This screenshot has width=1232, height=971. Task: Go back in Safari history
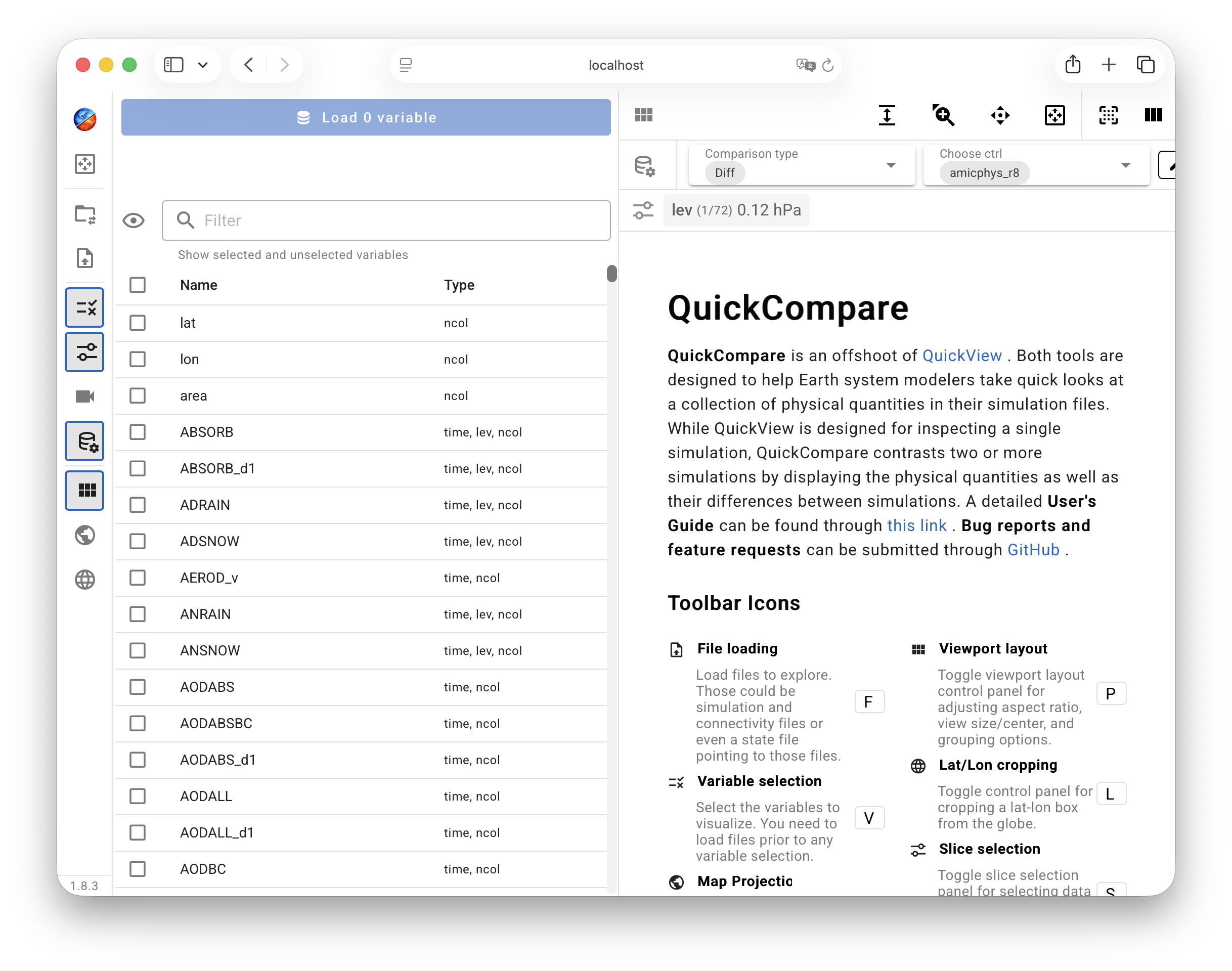(x=248, y=65)
